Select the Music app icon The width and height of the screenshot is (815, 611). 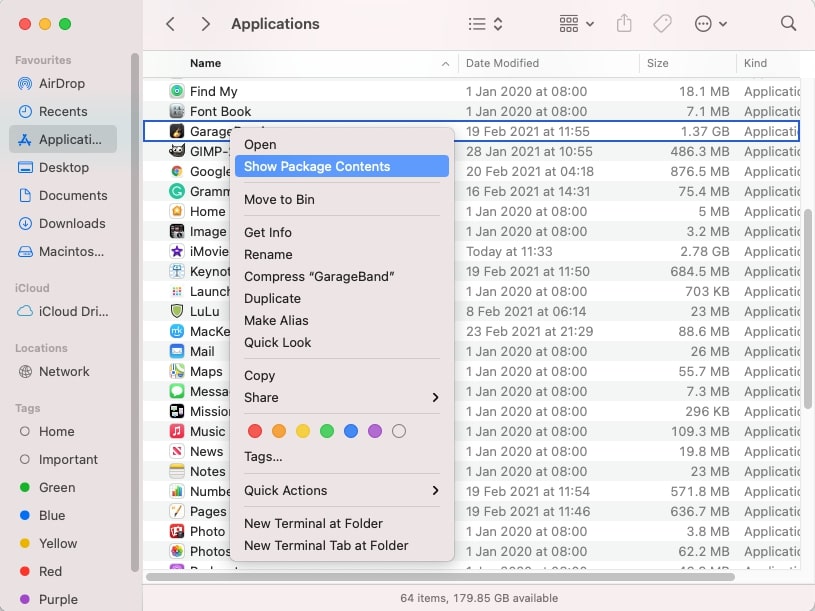(x=177, y=431)
